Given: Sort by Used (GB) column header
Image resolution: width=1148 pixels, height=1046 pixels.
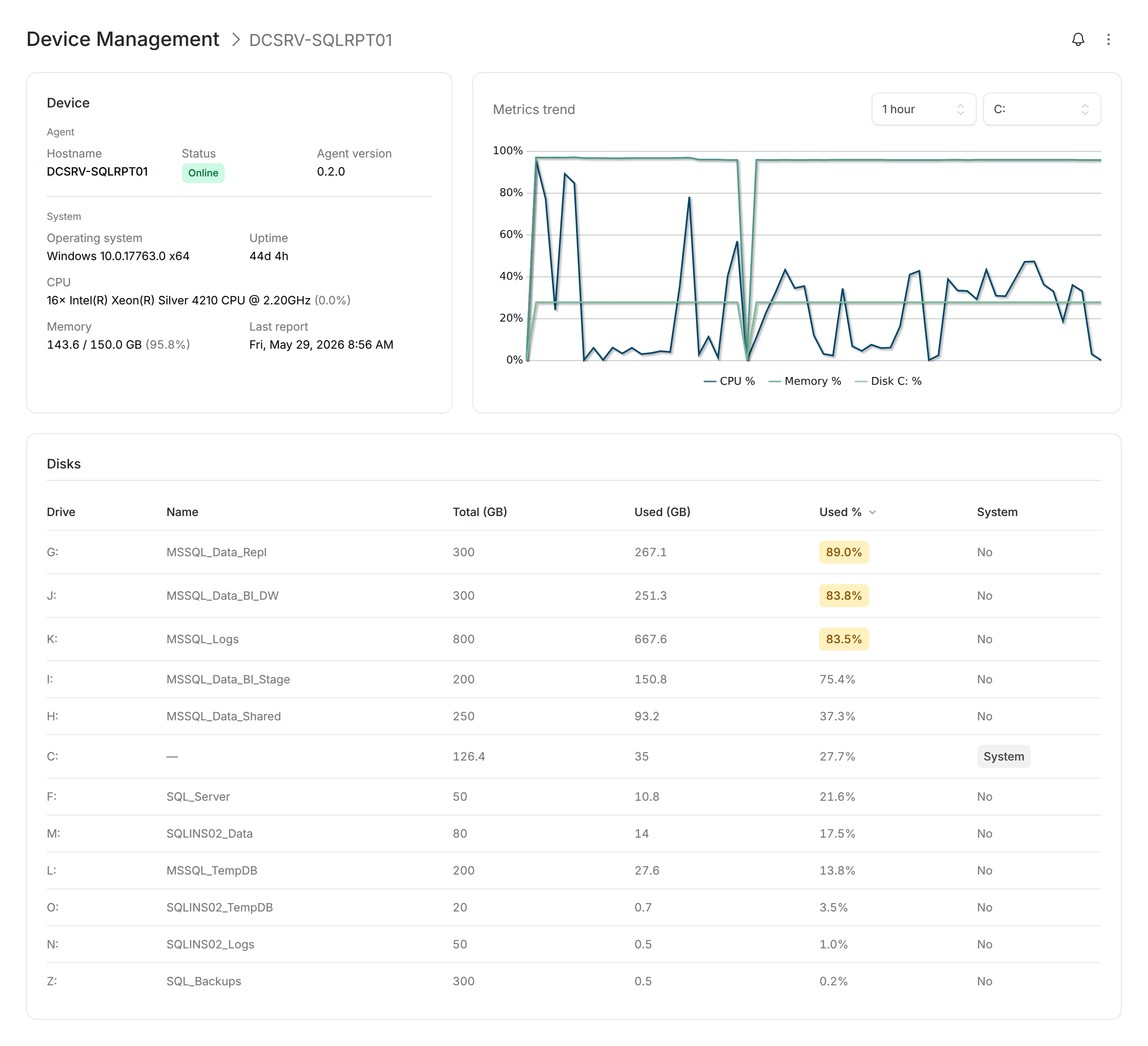Looking at the screenshot, I should [x=662, y=512].
